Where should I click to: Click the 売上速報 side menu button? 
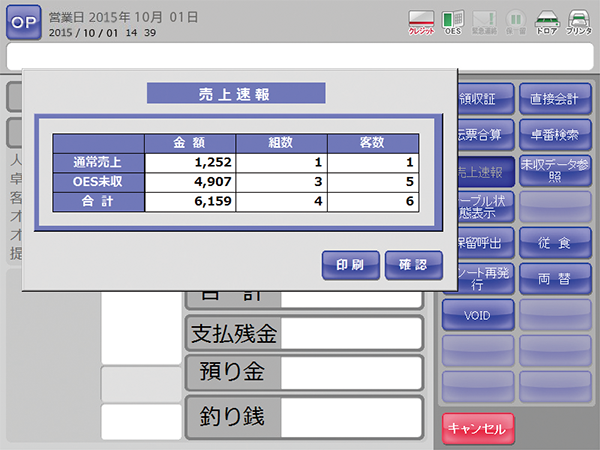(x=486, y=171)
